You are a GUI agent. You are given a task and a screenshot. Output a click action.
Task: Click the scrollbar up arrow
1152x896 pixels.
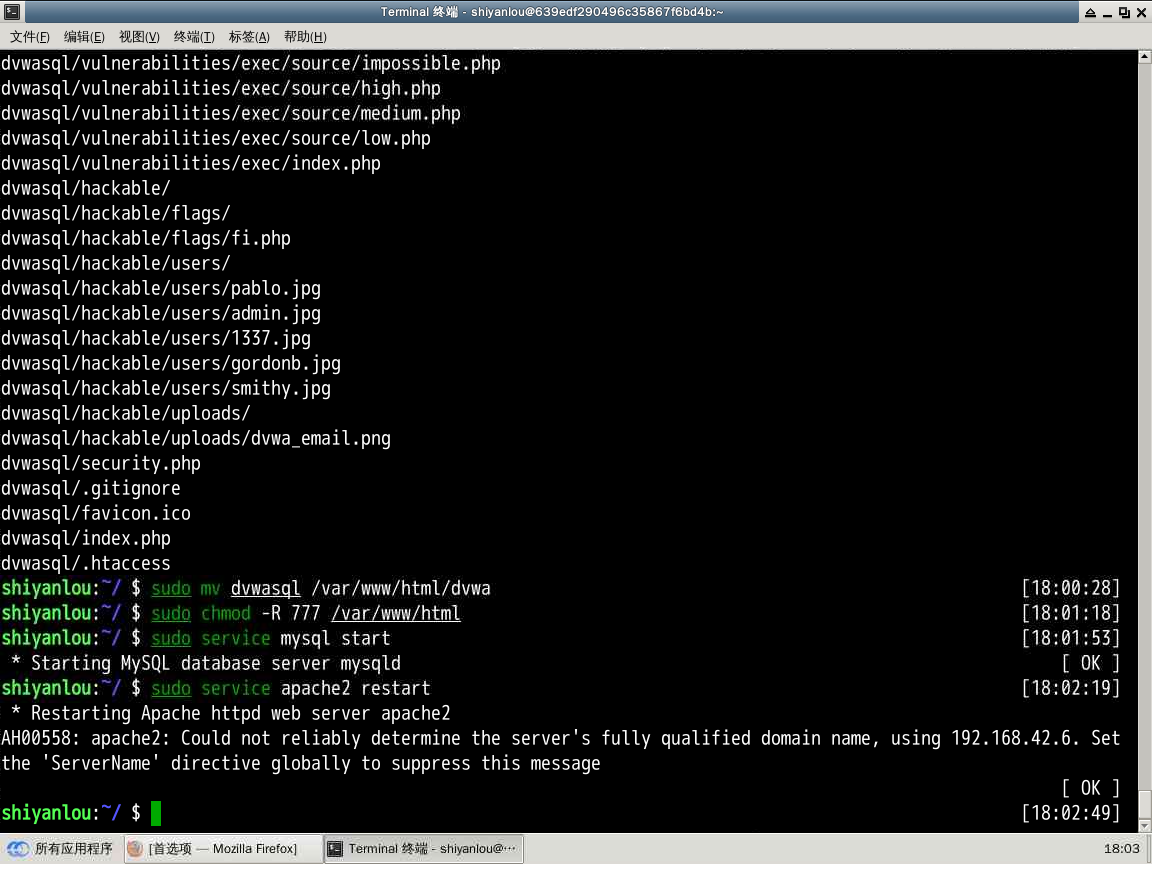click(1145, 57)
